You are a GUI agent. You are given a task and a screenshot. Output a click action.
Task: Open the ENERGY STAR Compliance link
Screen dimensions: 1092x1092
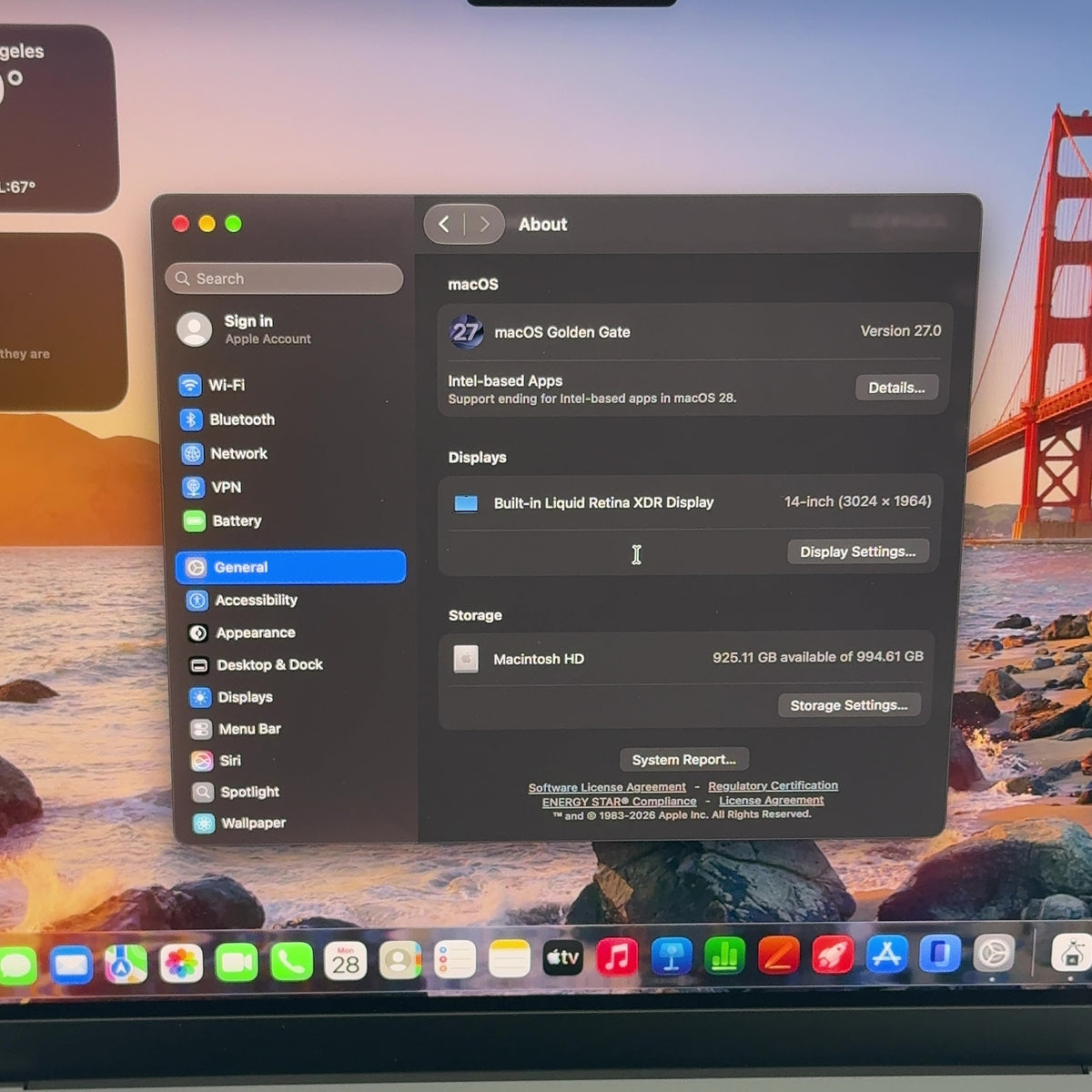pos(620,802)
